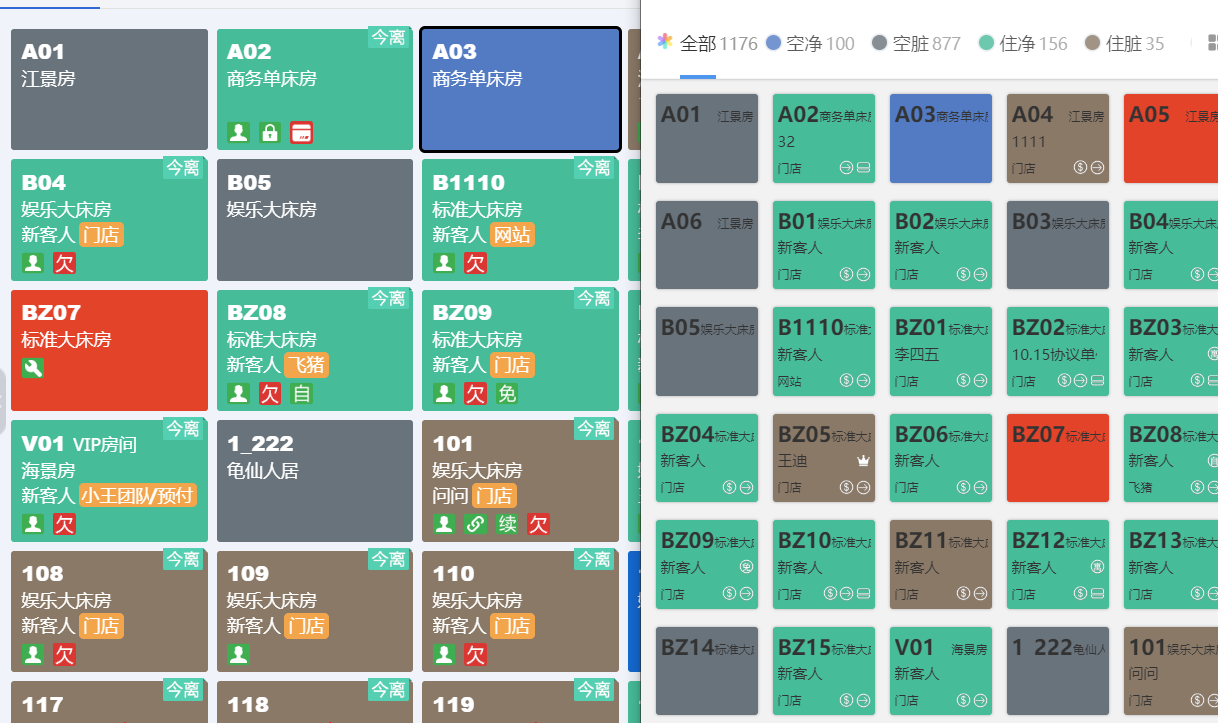Open the grey B05 娱乐大床房 card on left
The image size is (1218, 723).
315,220
